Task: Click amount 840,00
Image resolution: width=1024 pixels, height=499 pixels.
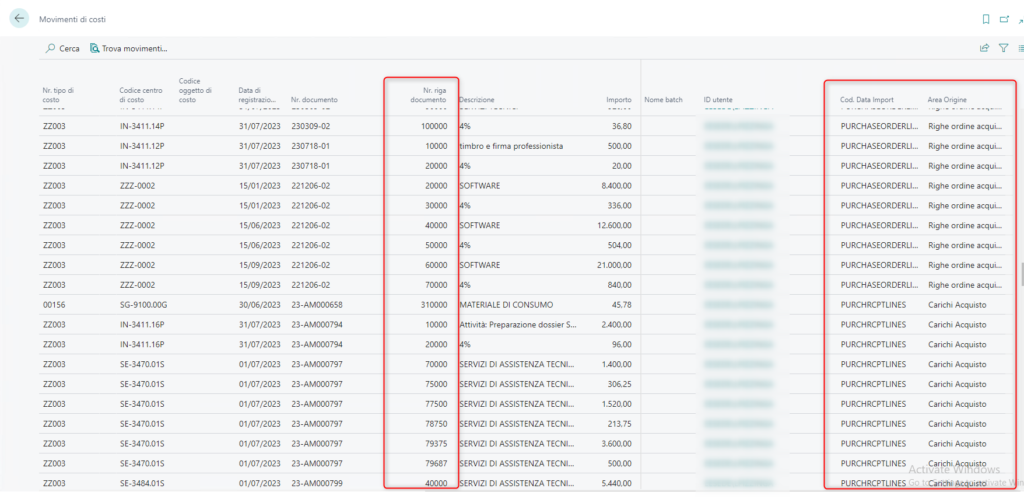Action: (x=620, y=285)
